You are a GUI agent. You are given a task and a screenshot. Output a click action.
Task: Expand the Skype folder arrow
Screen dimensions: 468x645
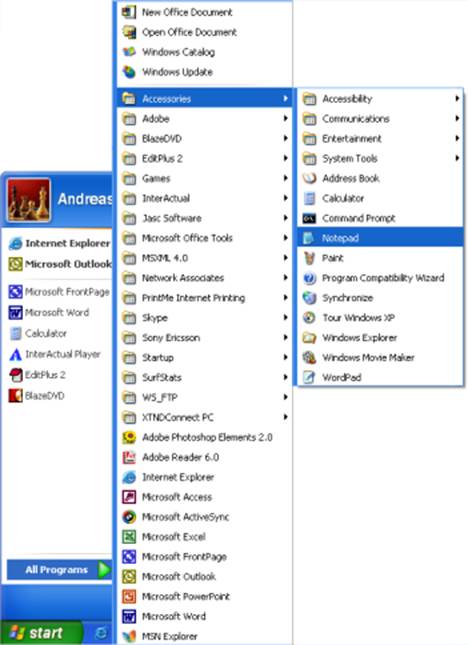pos(285,318)
